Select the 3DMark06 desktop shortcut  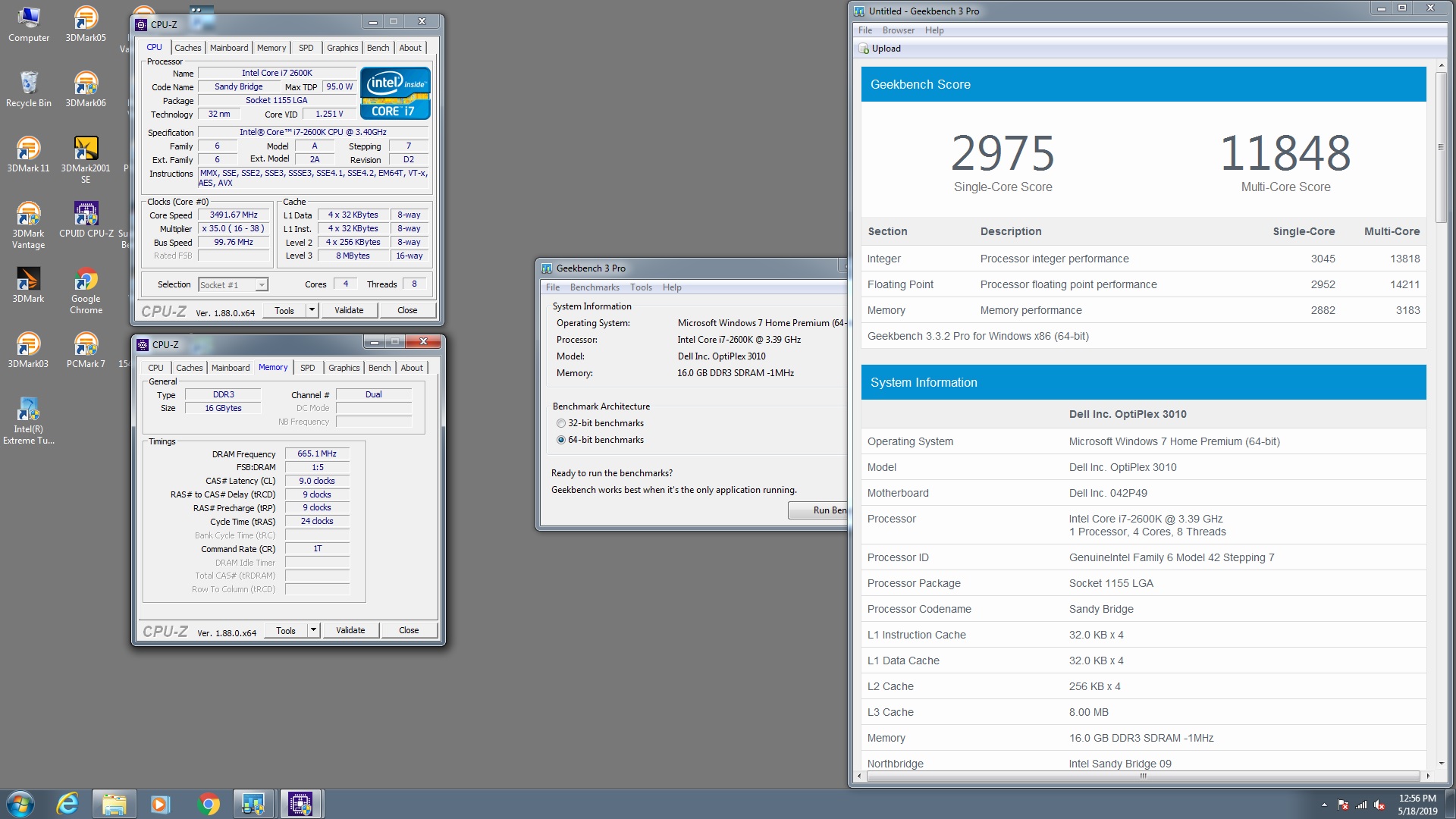[86, 89]
